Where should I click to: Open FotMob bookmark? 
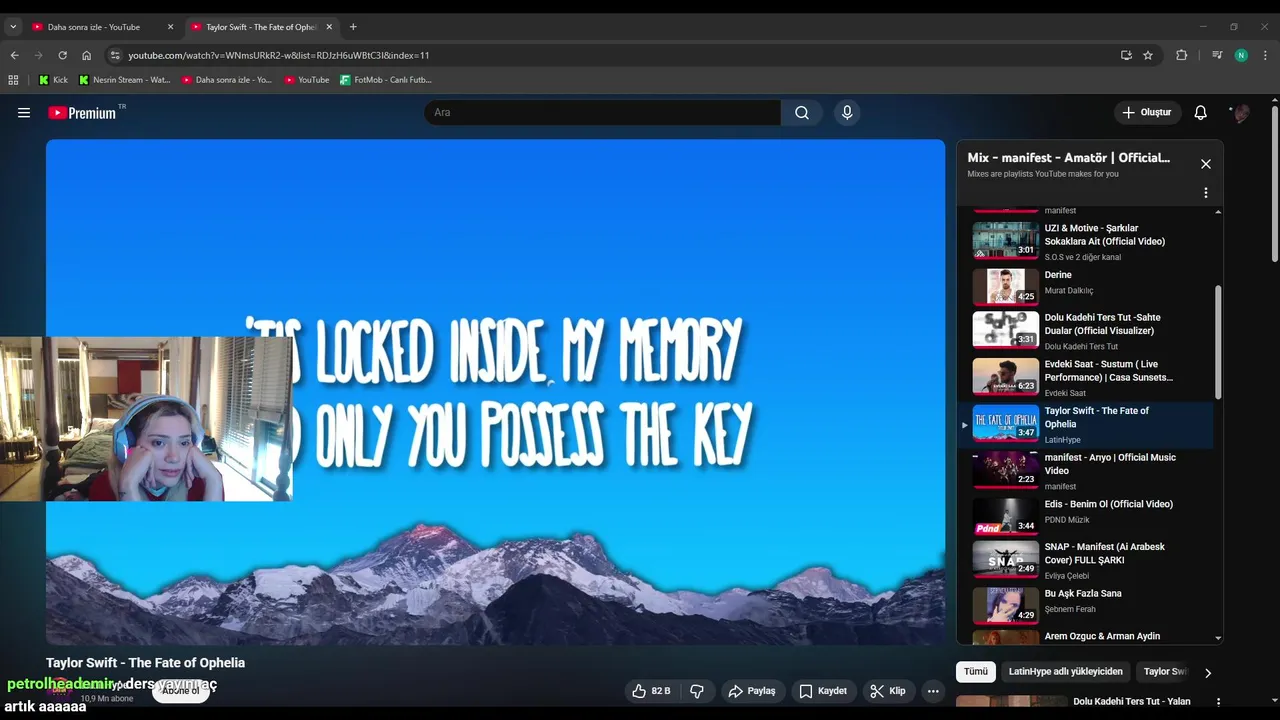386,79
